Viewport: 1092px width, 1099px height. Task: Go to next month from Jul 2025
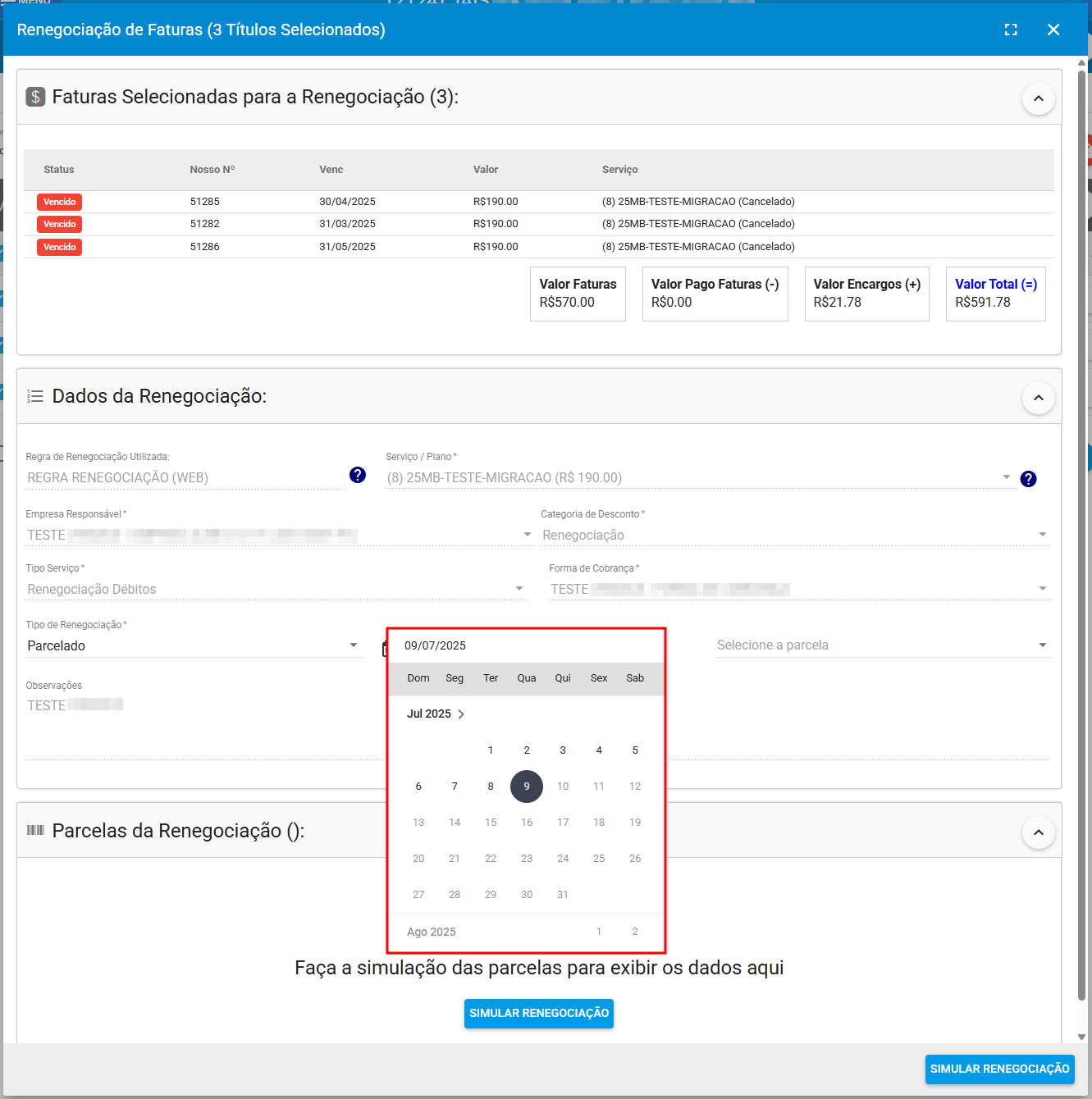(461, 714)
